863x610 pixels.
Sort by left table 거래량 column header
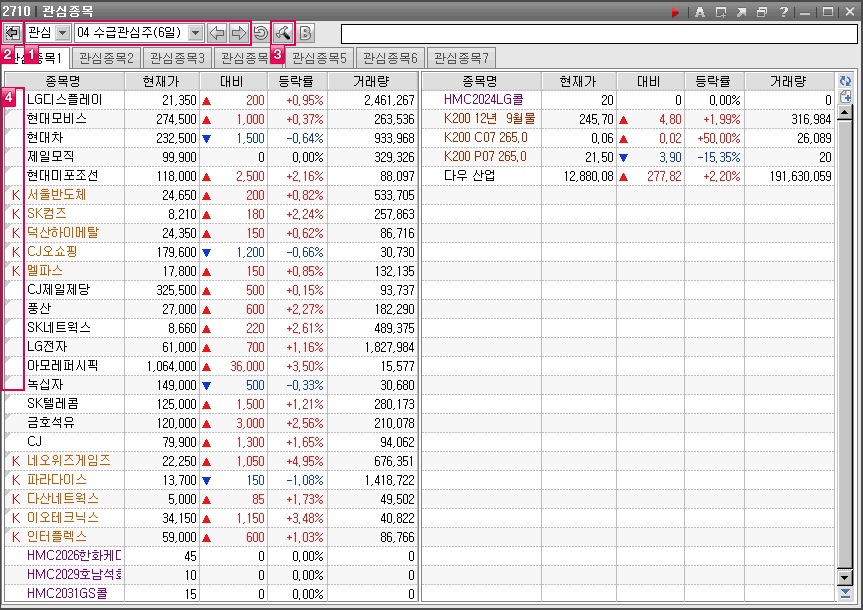click(x=372, y=81)
